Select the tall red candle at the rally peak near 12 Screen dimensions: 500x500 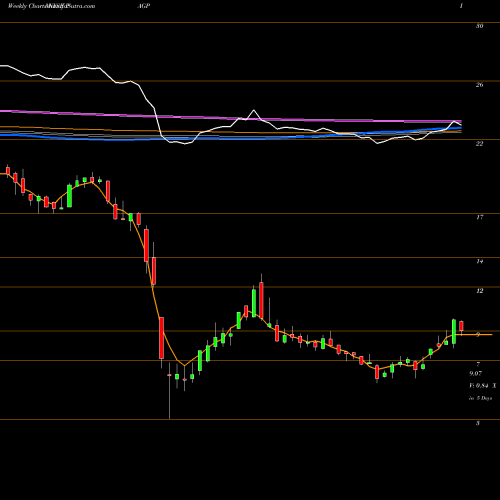click(x=261, y=300)
